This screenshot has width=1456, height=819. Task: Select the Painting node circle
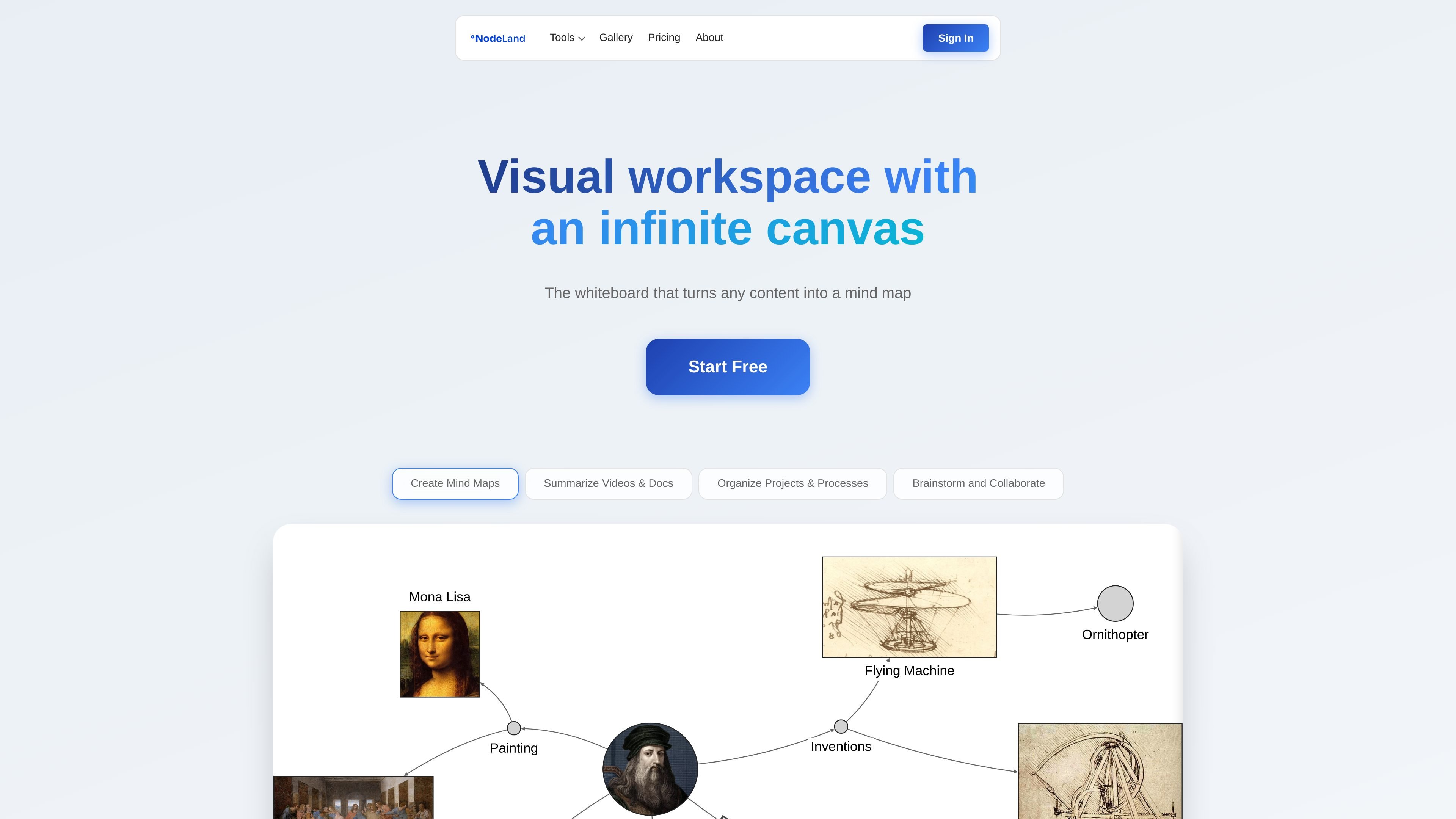tap(514, 728)
